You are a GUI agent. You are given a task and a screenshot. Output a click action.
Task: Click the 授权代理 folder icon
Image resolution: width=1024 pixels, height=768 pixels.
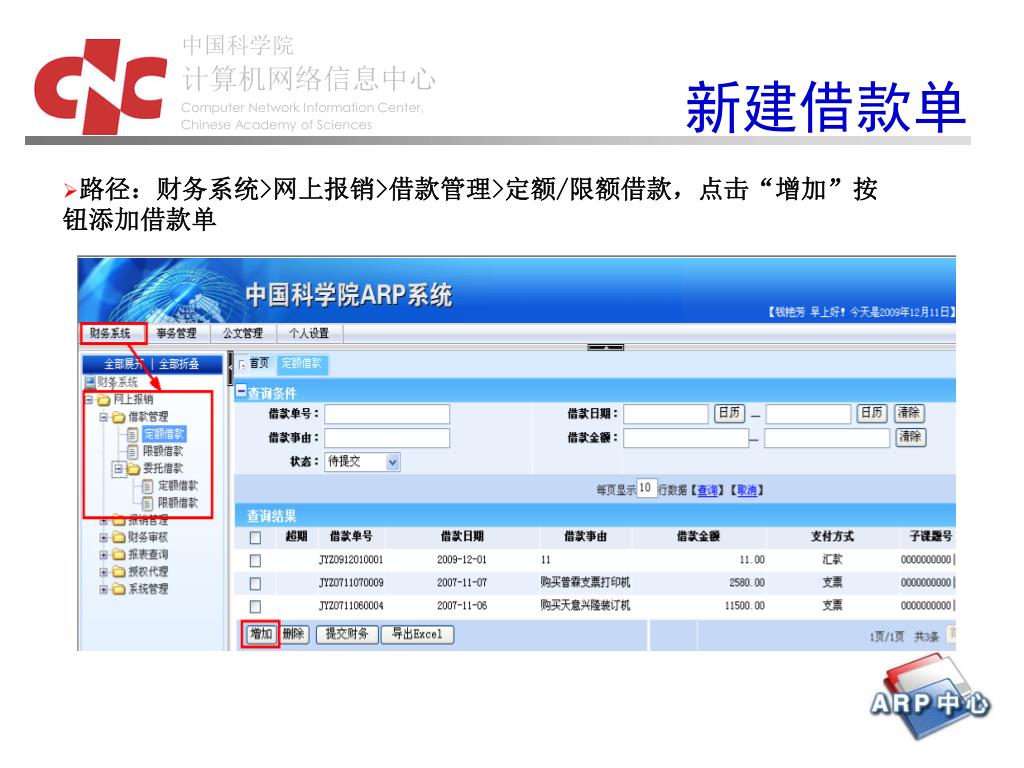point(118,572)
